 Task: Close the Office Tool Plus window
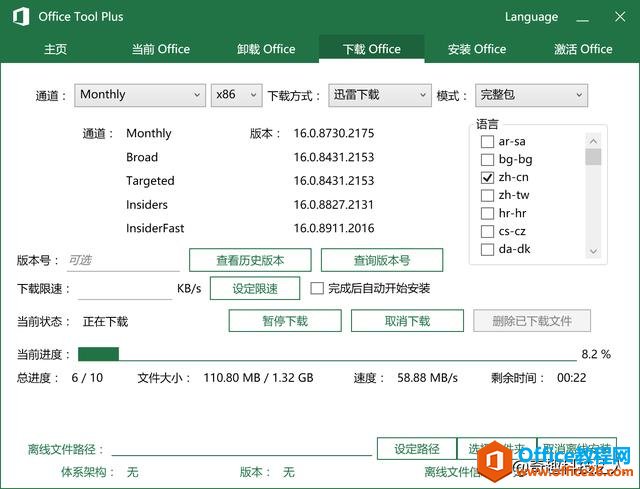620,17
